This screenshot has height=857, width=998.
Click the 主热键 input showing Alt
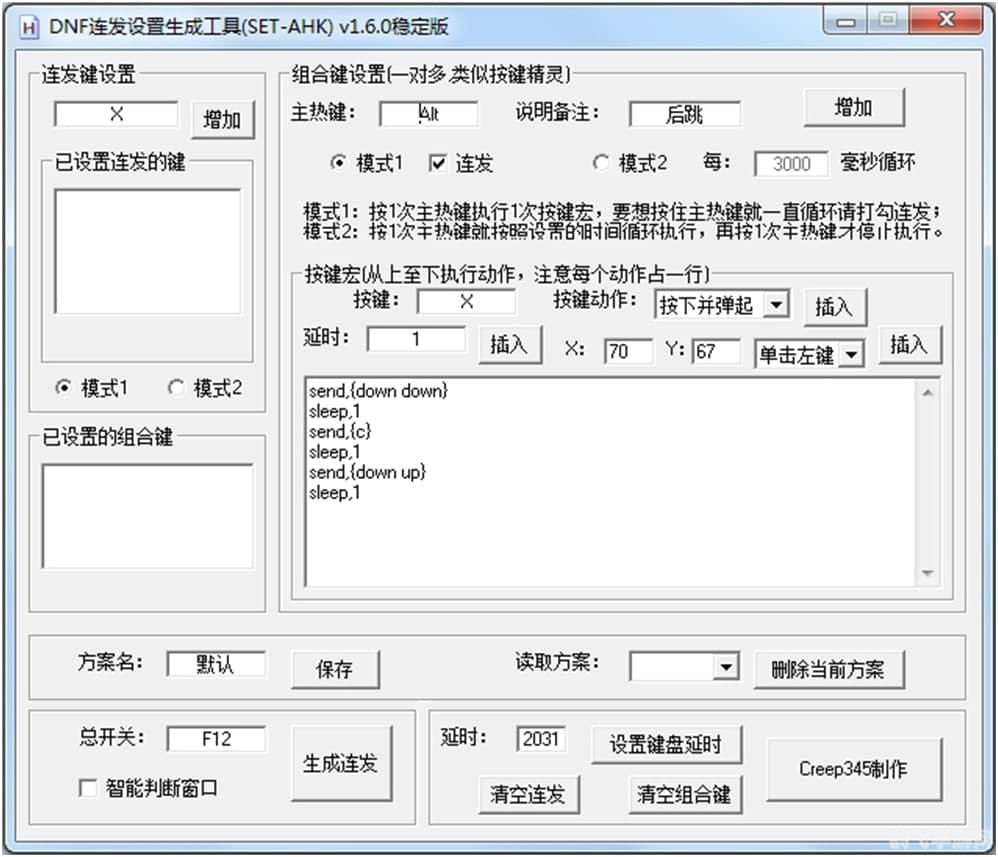pos(430,114)
